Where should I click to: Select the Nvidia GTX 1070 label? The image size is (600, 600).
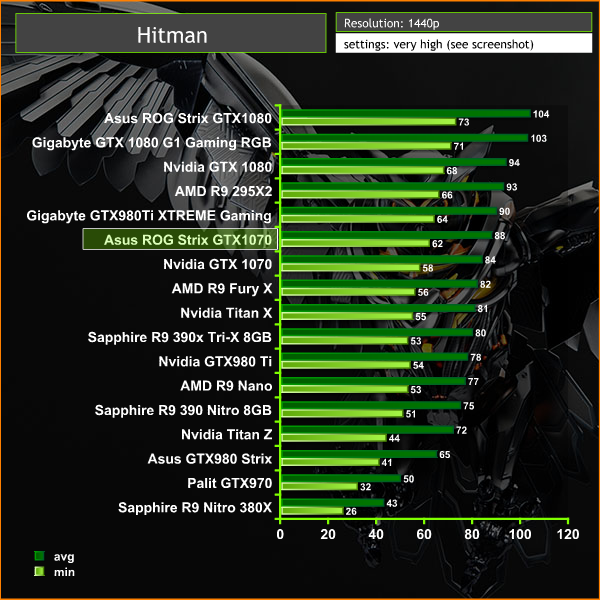tap(217, 264)
